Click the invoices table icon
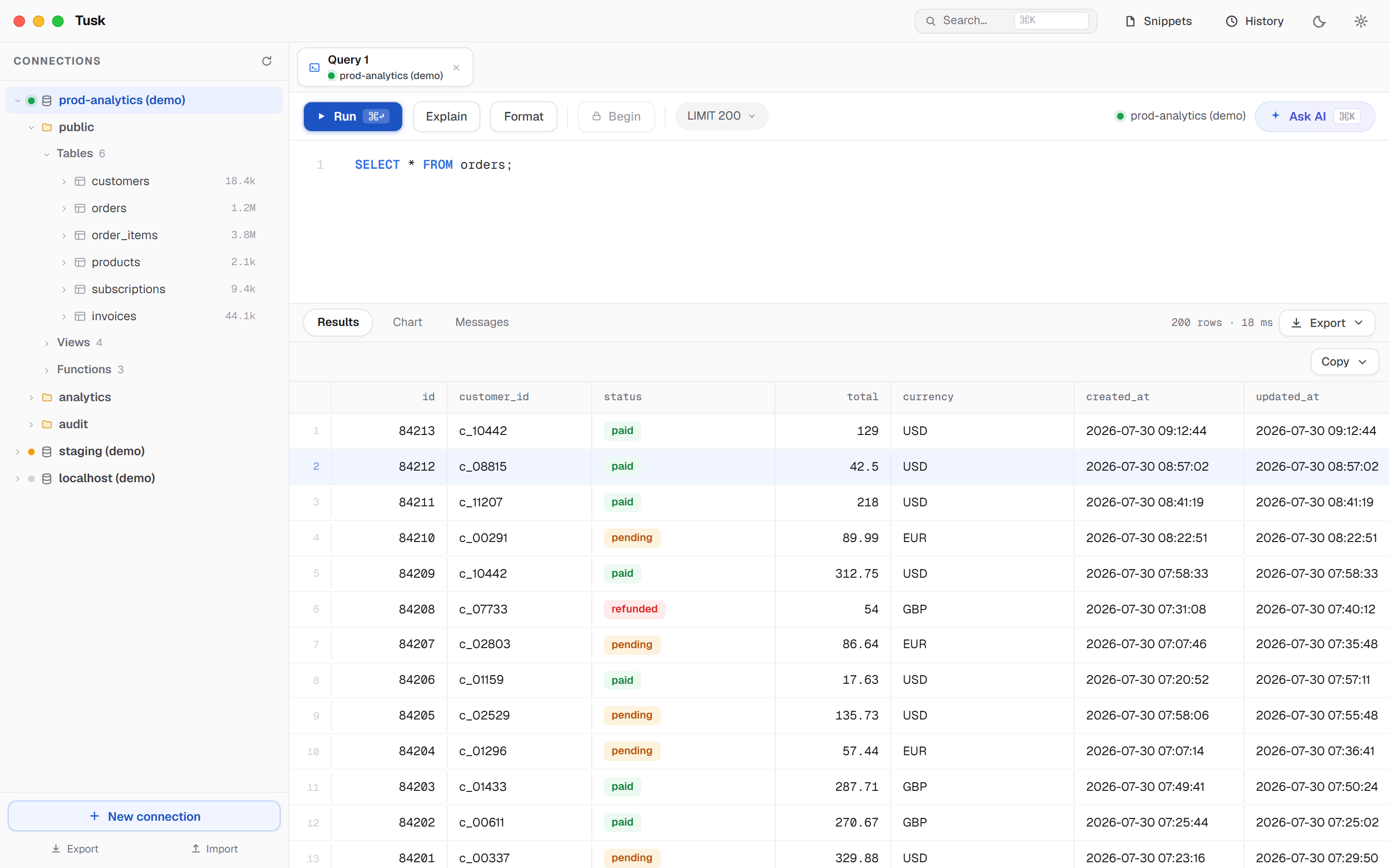The height and width of the screenshot is (868, 1389). pos(81,316)
